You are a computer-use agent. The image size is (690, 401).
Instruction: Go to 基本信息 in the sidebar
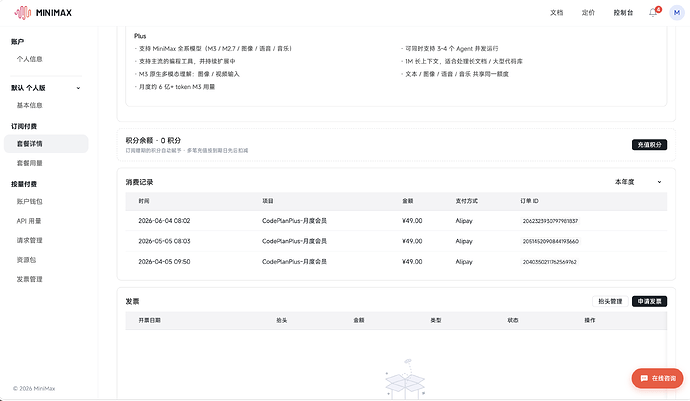[x=29, y=105]
